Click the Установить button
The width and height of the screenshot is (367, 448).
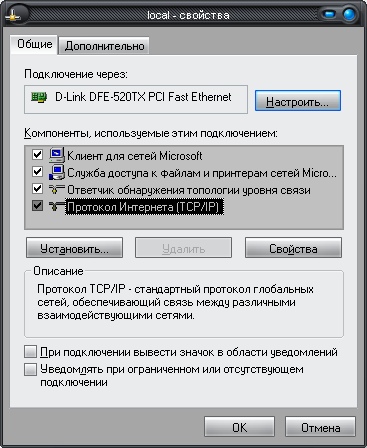click(74, 248)
